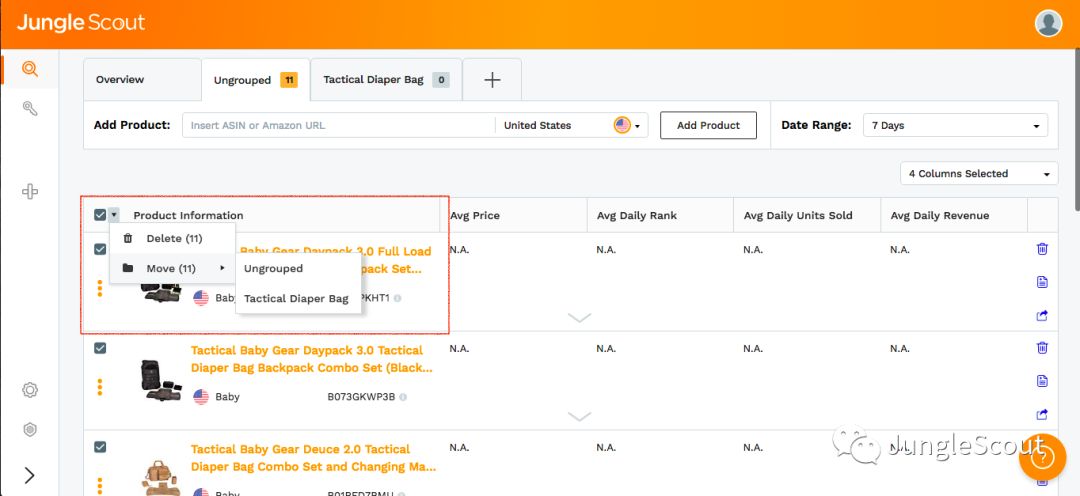The height and width of the screenshot is (496, 1080).
Task: Open the 7 Days date range dropdown
Action: coord(955,125)
